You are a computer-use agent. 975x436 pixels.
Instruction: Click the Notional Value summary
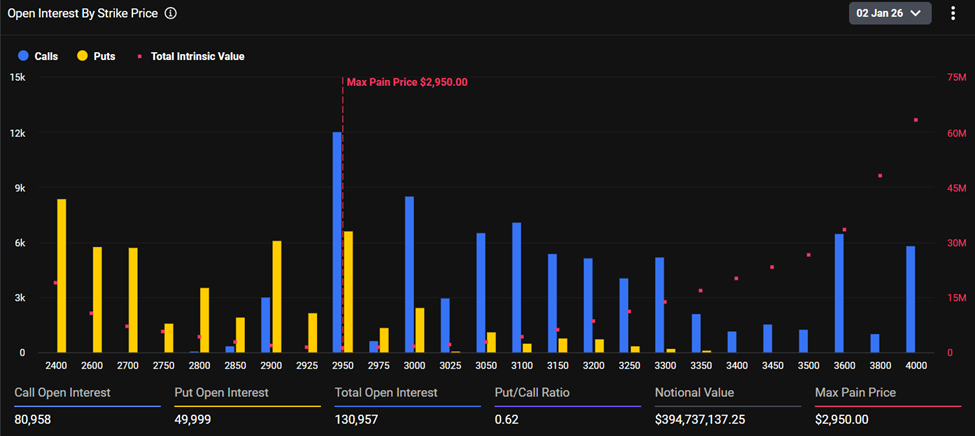[694, 393]
